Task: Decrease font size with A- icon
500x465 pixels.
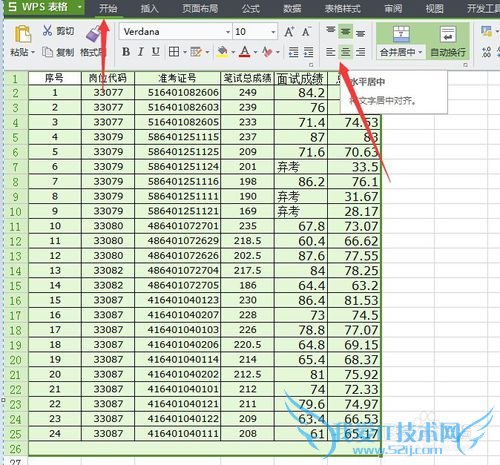Action: tap(307, 32)
